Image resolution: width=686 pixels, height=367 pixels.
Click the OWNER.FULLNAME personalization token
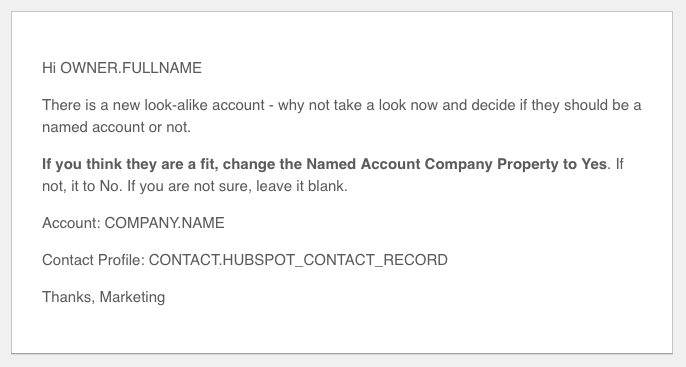coord(131,68)
